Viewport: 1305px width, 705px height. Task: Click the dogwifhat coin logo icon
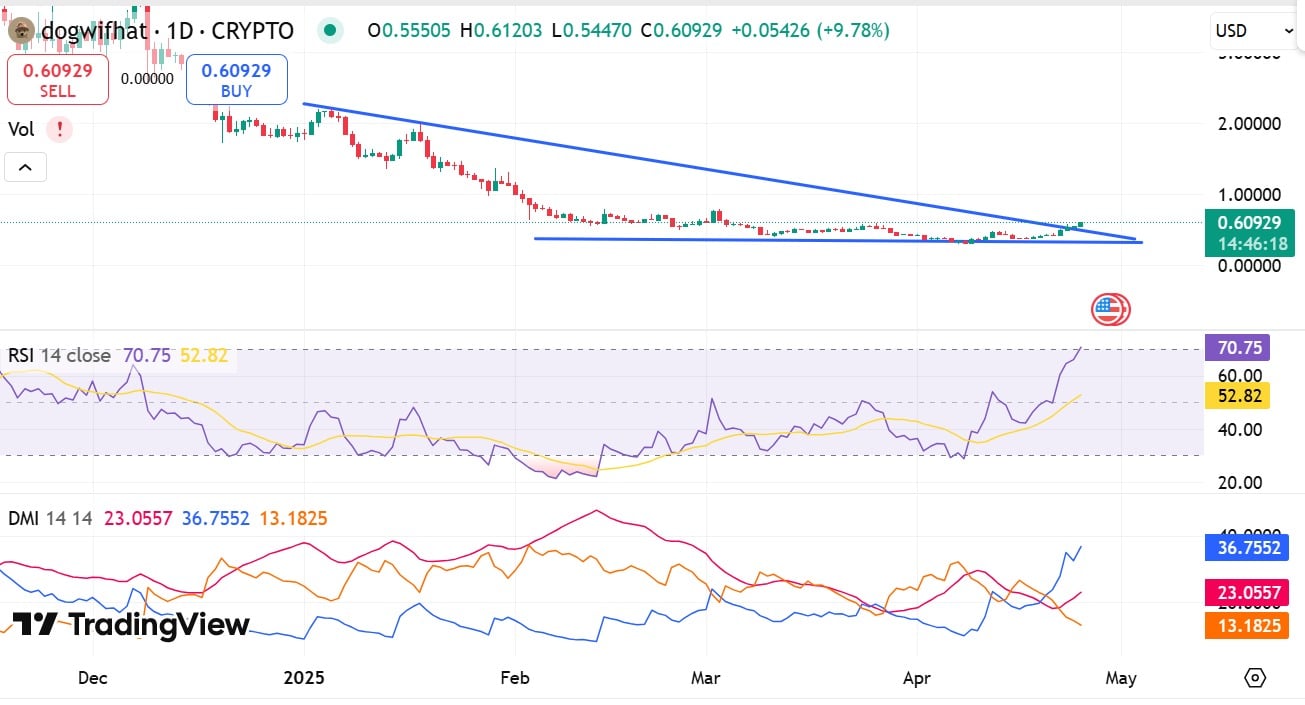click(x=21, y=31)
